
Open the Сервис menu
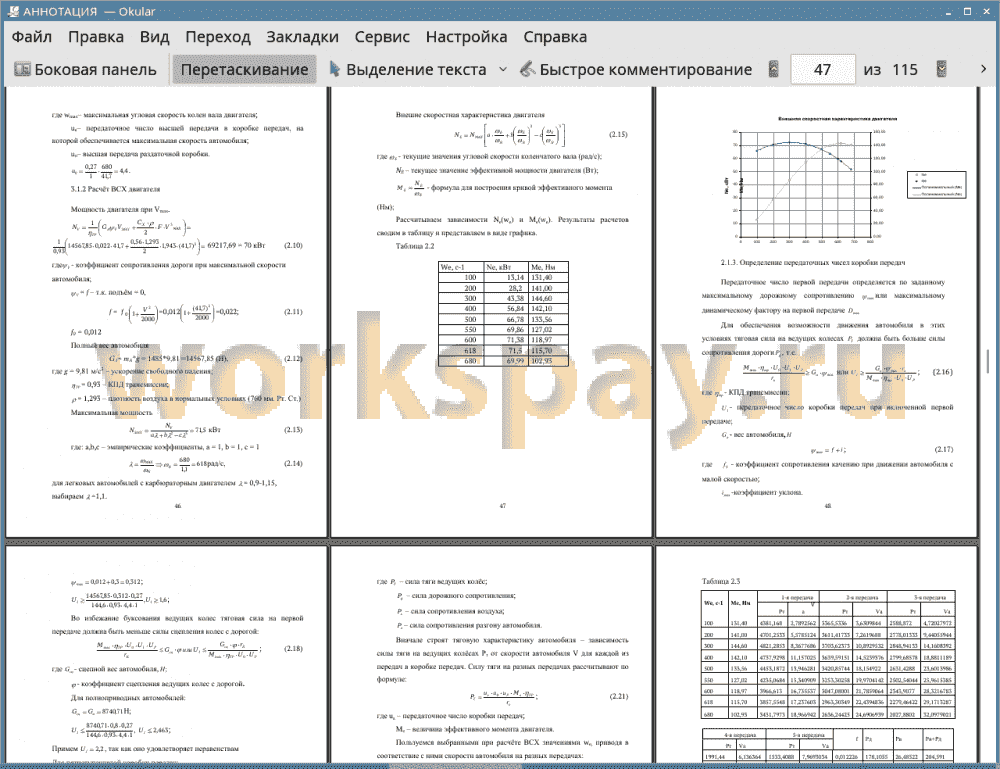click(x=382, y=37)
